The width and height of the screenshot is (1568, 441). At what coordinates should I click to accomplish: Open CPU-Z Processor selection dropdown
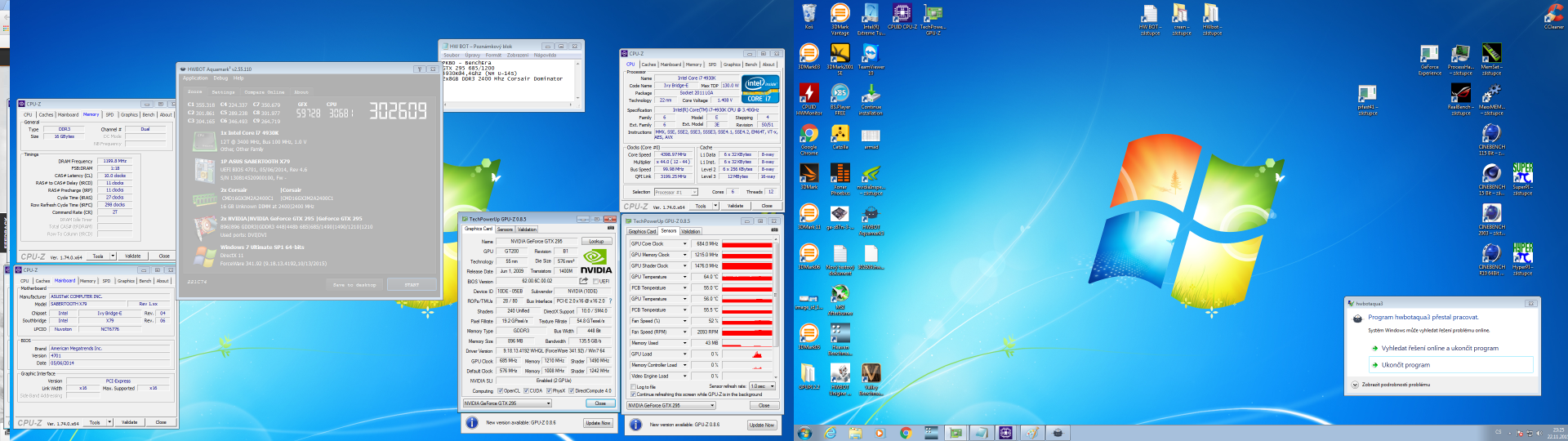click(675, 192)
